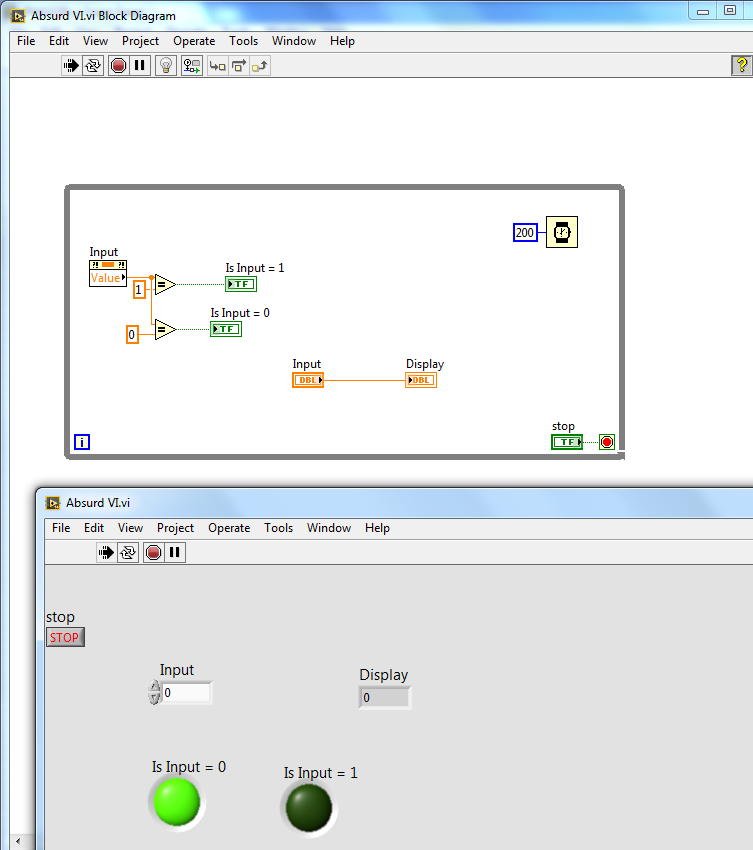Select 'Is Input = 1' boolean terminal

click(x=241, y=284)
